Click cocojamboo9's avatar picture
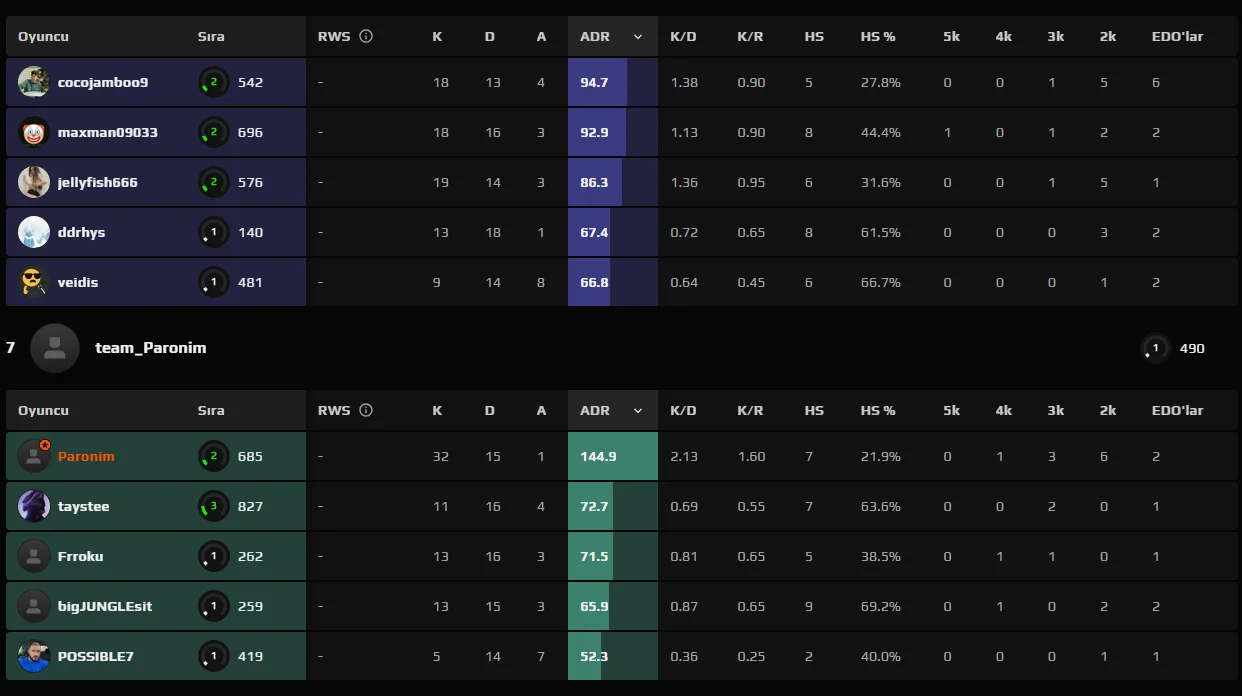Screen dimensions: 1242x696 point(34,82)
